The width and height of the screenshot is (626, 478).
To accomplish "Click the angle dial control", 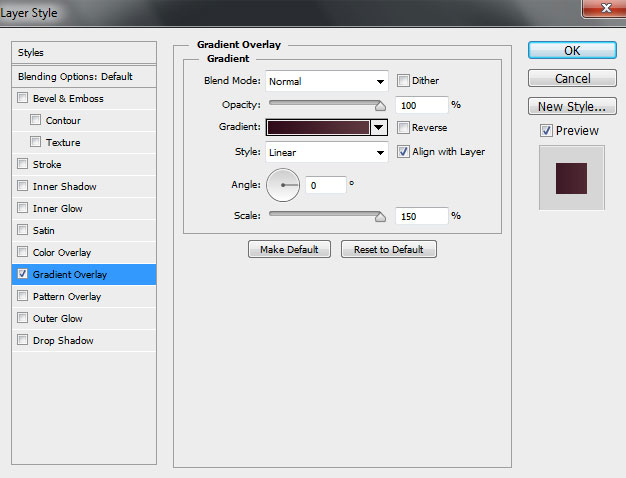I will 283,185.
